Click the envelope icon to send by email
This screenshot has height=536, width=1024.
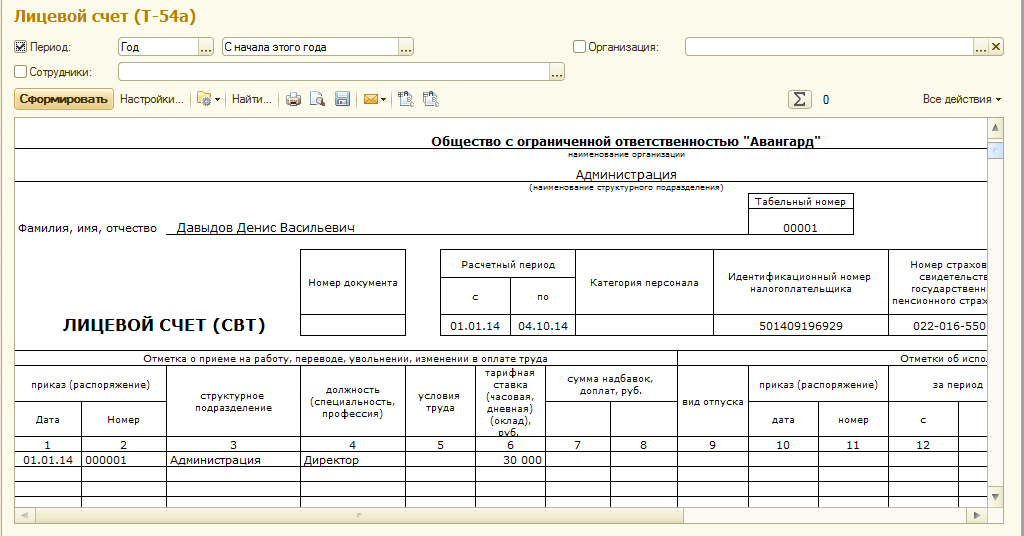pyautogui.click(x=371, y=99)
